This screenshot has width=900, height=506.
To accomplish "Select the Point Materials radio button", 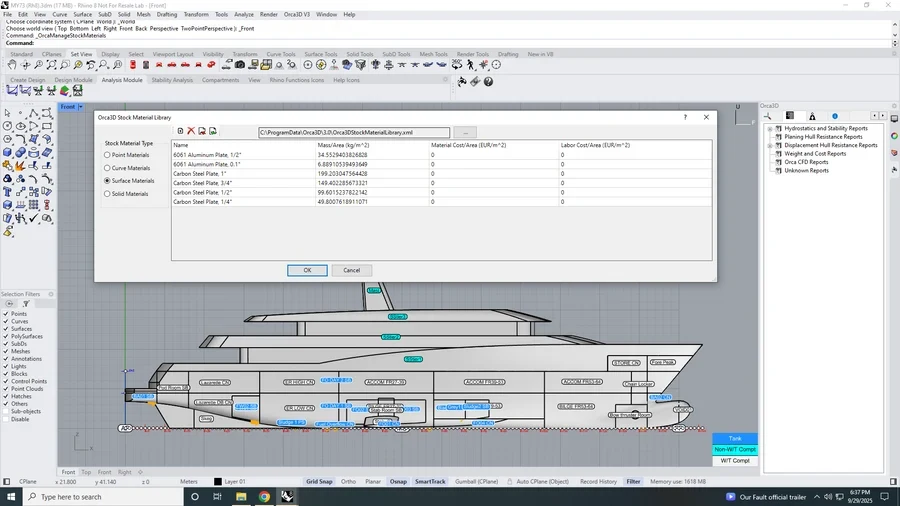I will pos(107,155).
